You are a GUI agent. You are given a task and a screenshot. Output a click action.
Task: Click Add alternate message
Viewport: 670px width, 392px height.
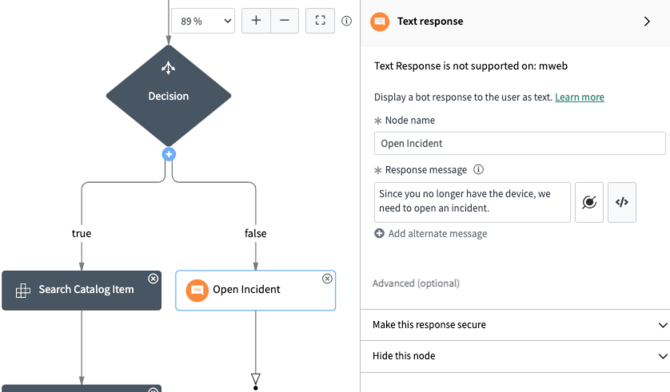click(431, 233)
